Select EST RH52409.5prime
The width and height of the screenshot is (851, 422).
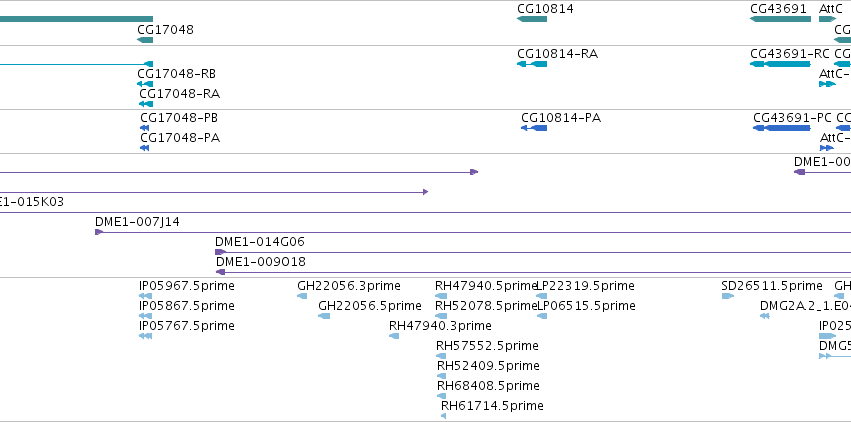coord(488,366)
